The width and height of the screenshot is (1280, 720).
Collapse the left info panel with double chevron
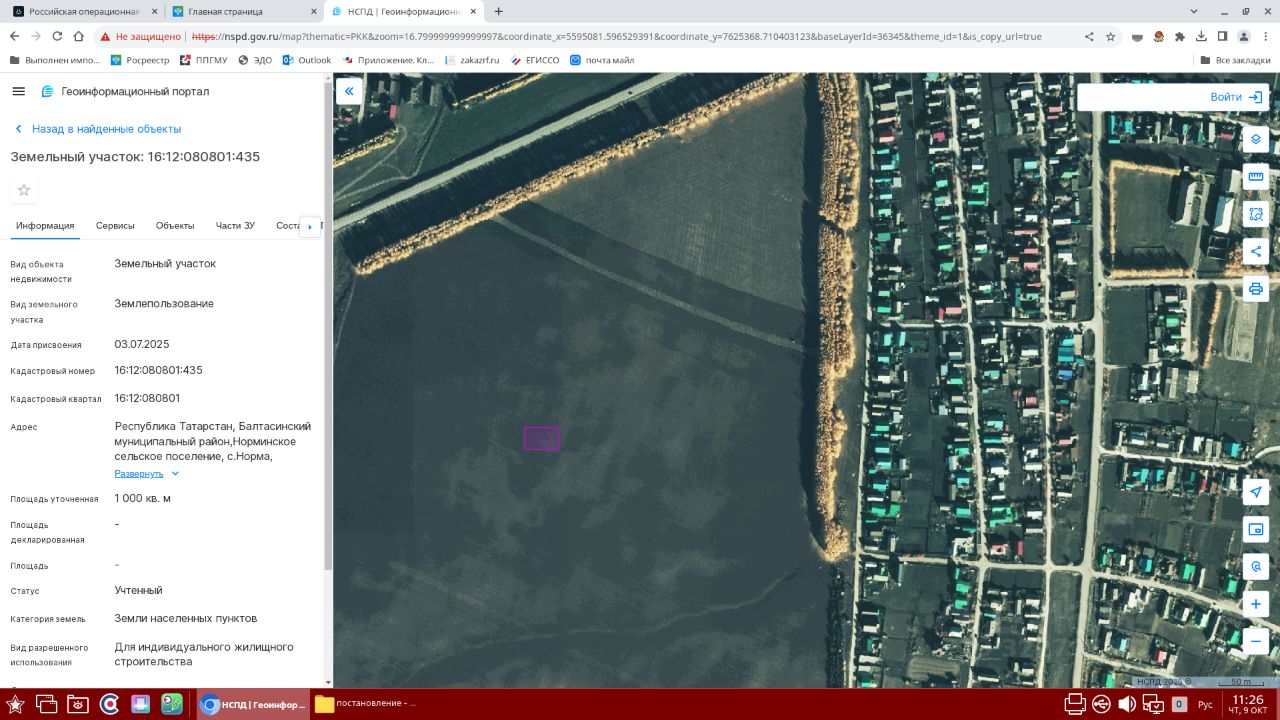(349, 91)
